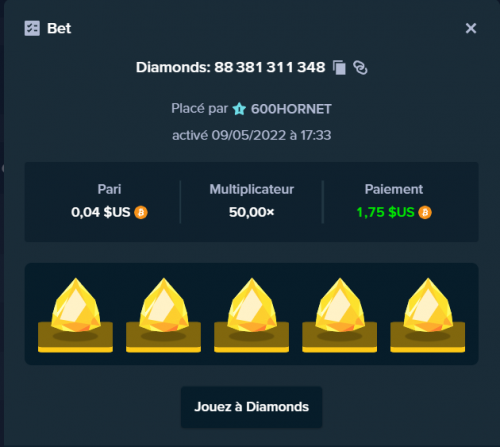500x447 pixels.
Task: Click the 1,75 $US payout amount
Action: point(385,212)
